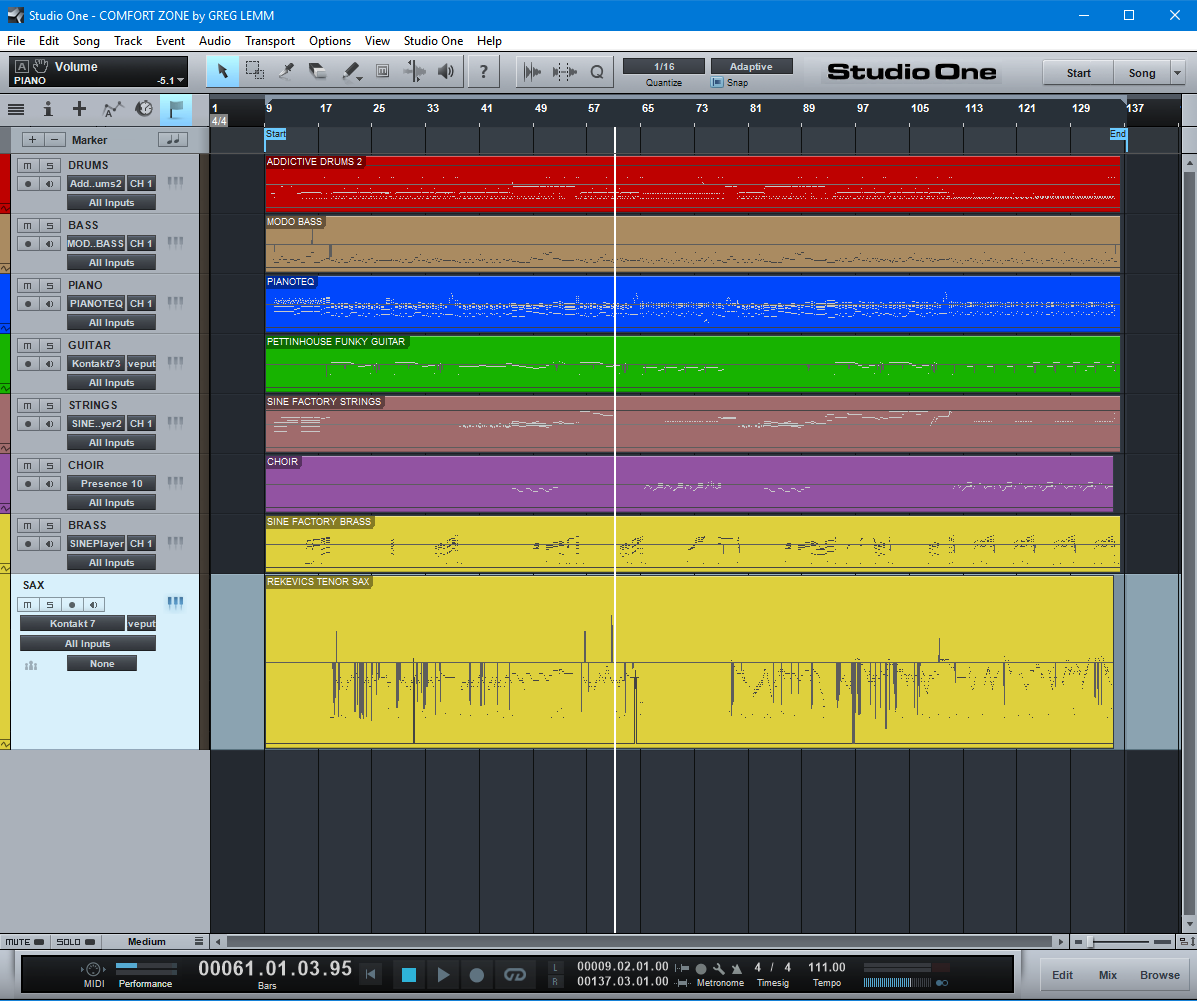
Task: Select the Bend tool
Action: [x=415, y=72]
